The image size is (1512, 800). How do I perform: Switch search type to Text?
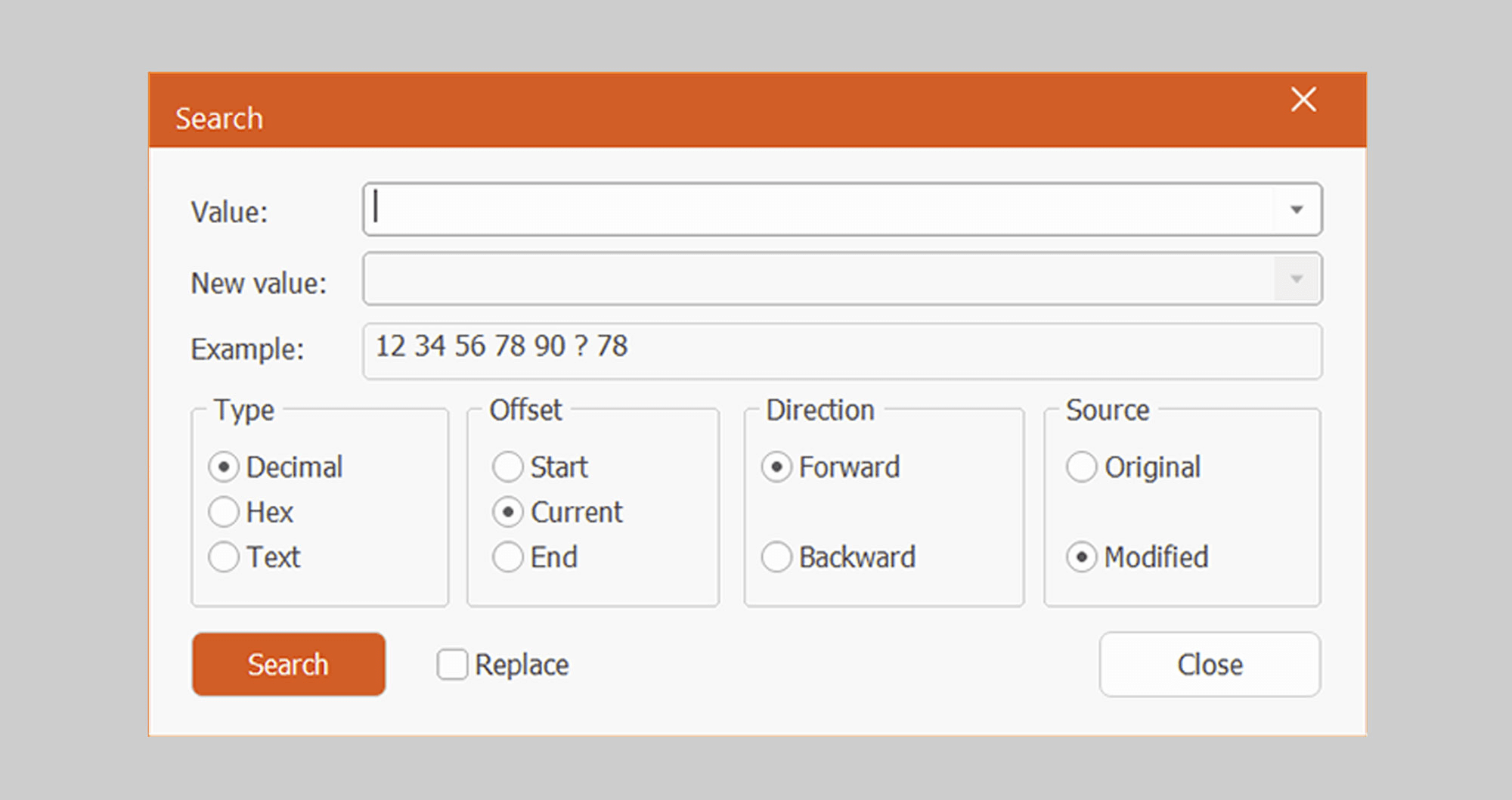(x=224, y=557)
